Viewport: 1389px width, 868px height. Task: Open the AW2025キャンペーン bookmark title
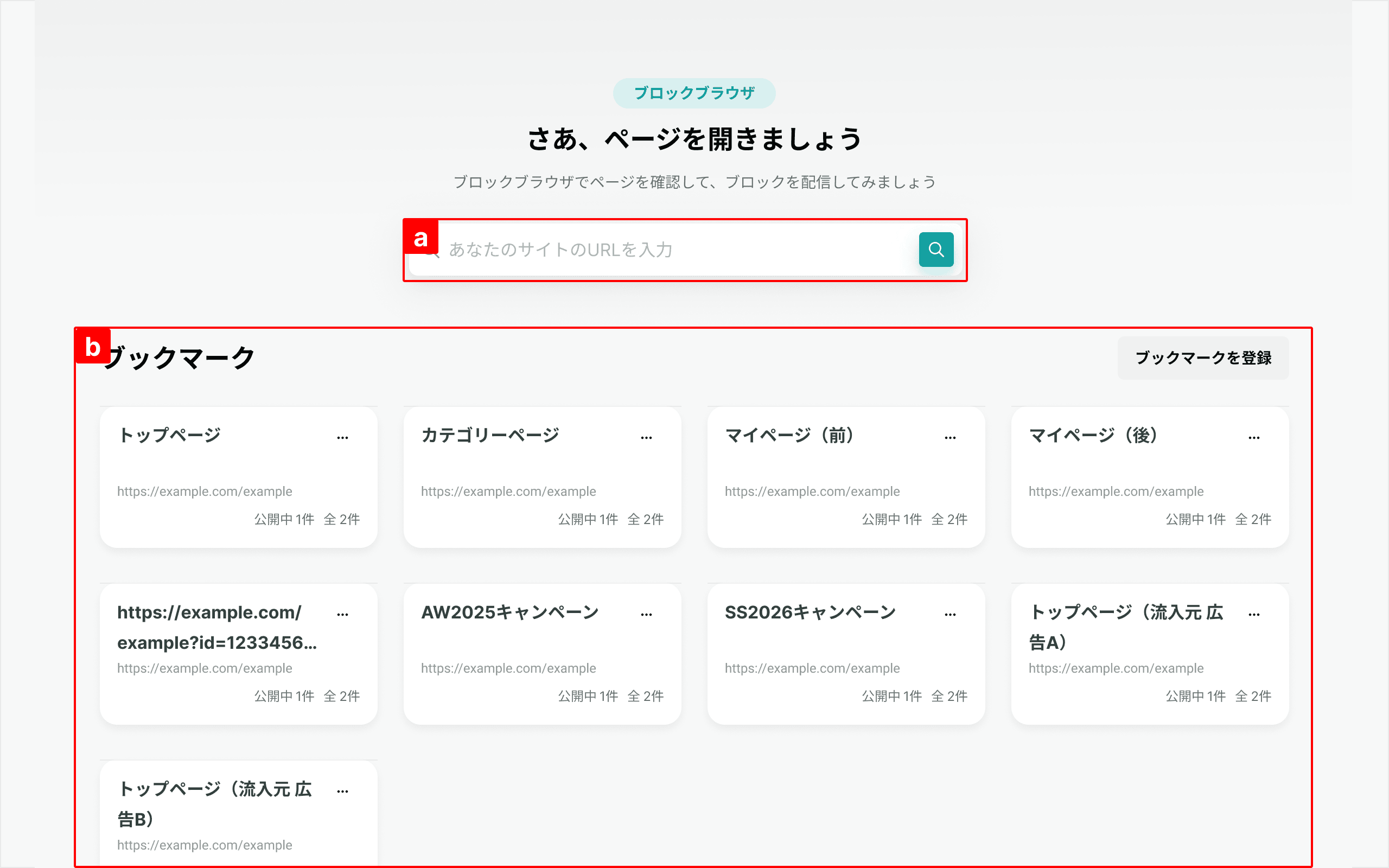(x=509, y=612)
